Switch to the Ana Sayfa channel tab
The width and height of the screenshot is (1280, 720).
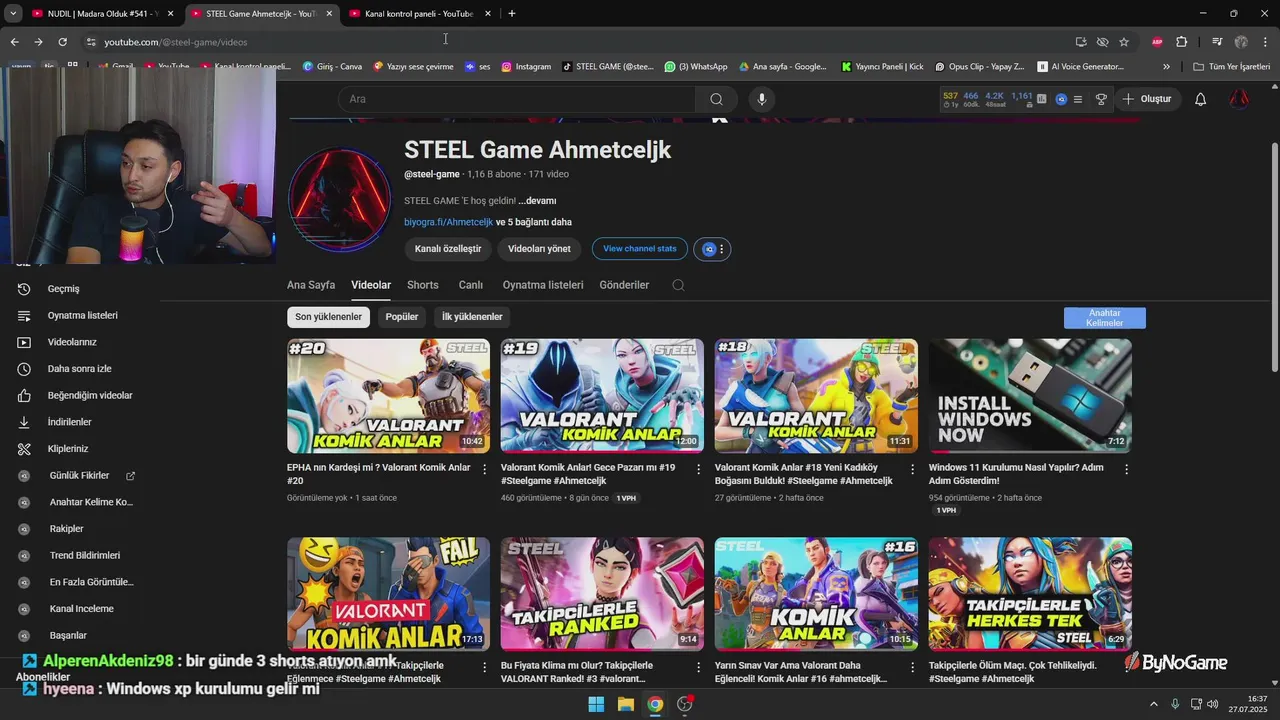click(311, 285)
